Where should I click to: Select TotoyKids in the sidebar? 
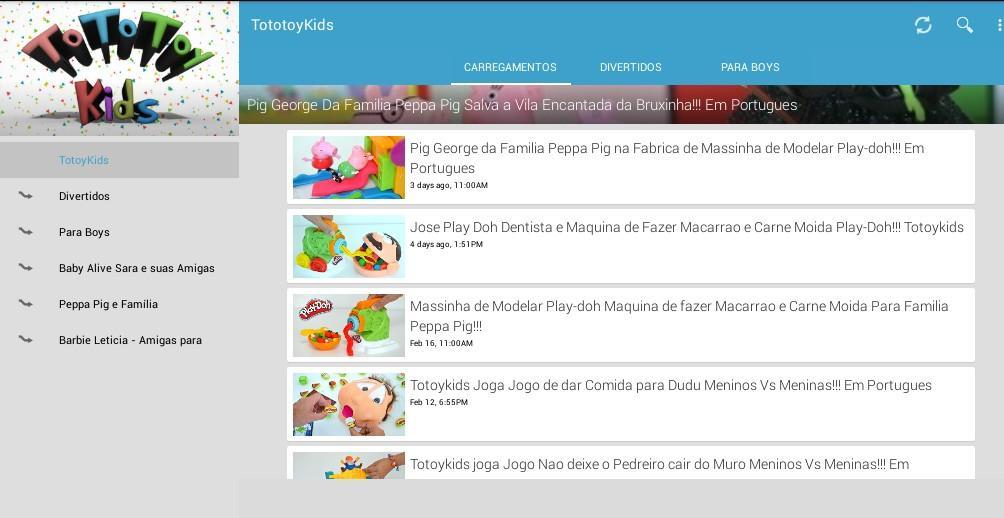click(119, 160)
